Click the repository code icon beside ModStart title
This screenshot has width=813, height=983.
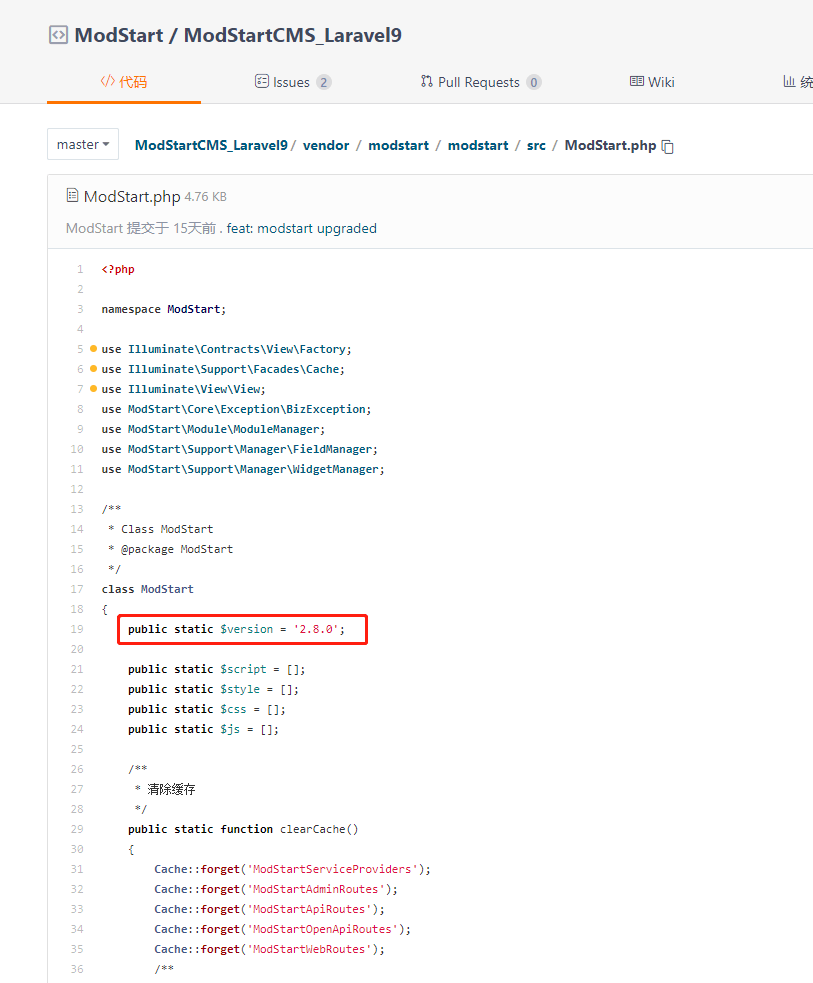point(58,35)
